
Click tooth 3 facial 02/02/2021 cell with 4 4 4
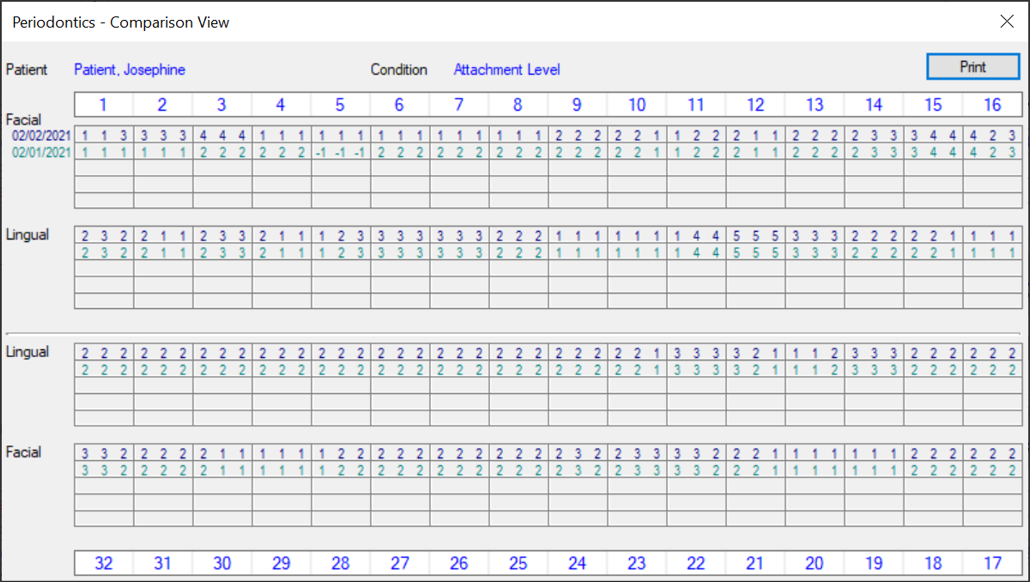(x=222, y=135)
